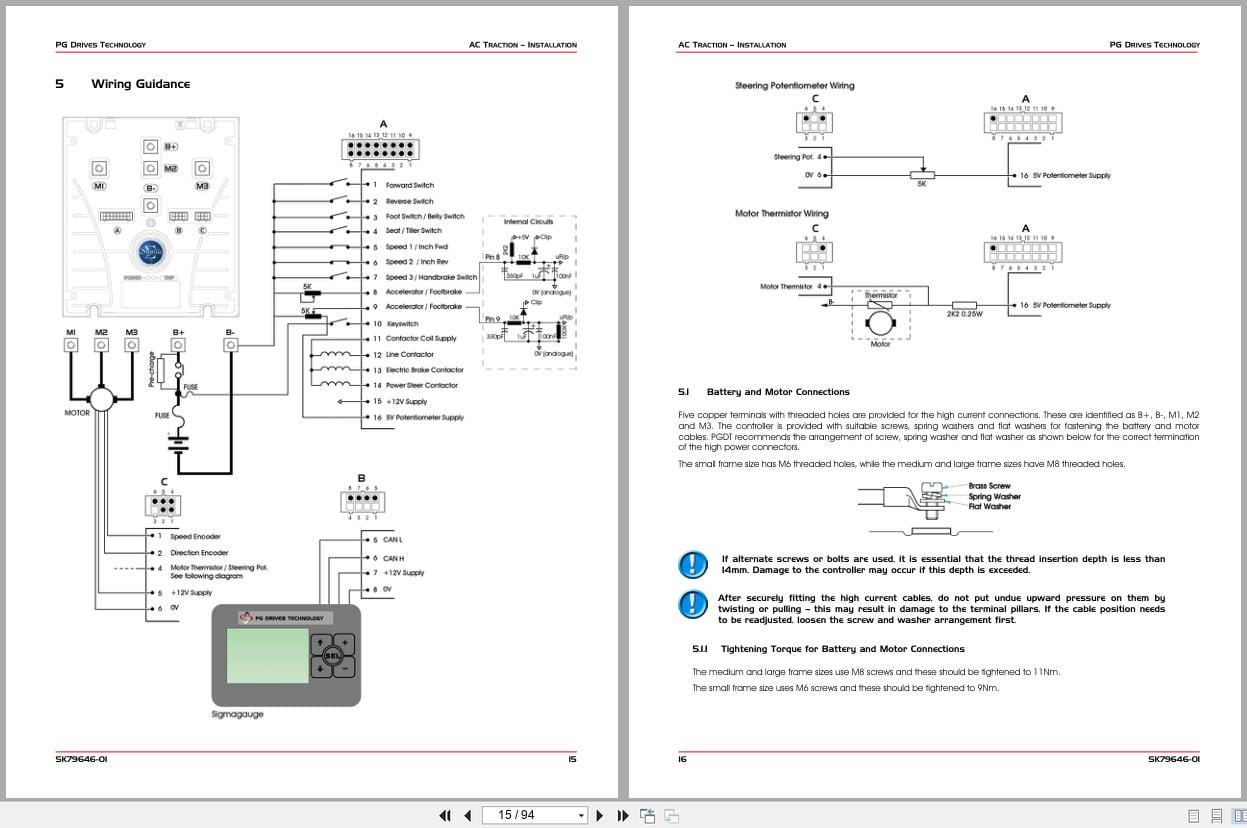This screenshot has height=828, width=1247.
Task: Click the blue warning icon about thread insertion depth
Action: tap(693, 564)
